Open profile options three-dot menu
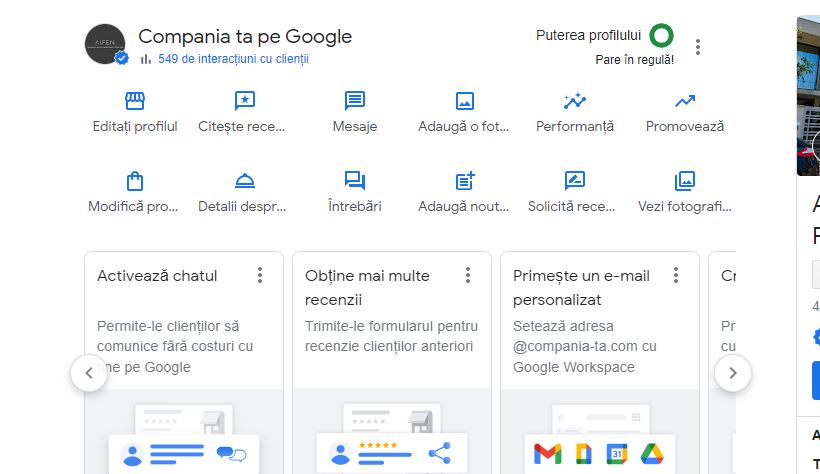Viewport: 820px width, 474px height. (698, 47)
